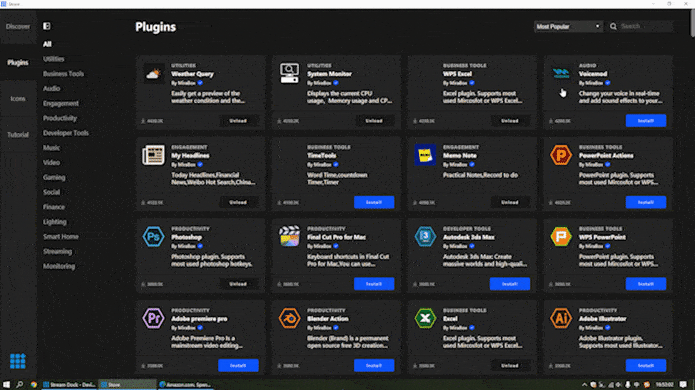695x390 pixels.
Task: Select the Smart Home category
Action: coord(61,237)
